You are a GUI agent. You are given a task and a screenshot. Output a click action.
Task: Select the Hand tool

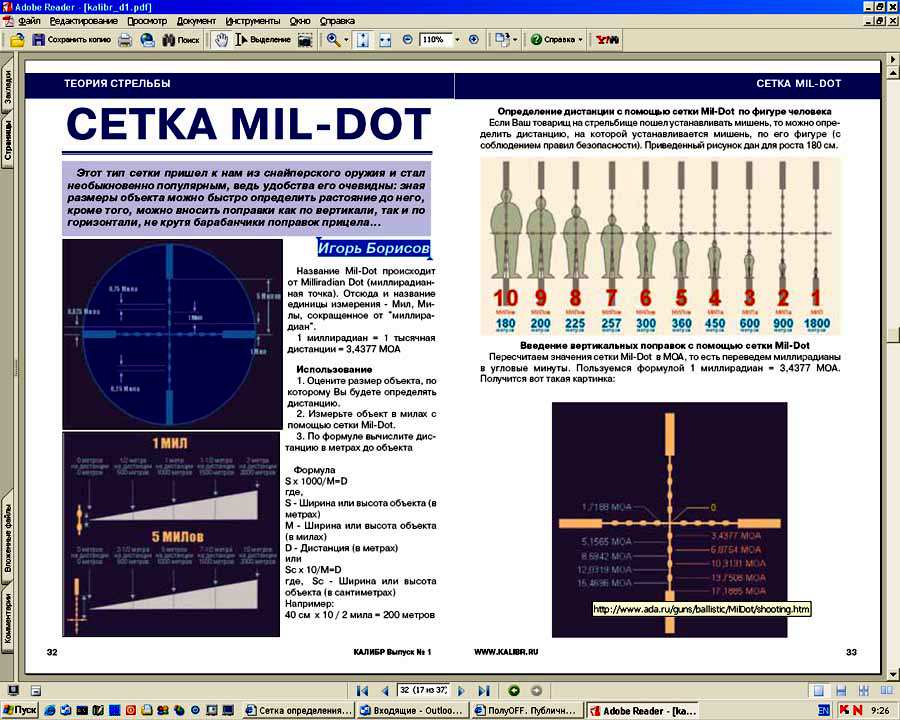pos(221,40)
